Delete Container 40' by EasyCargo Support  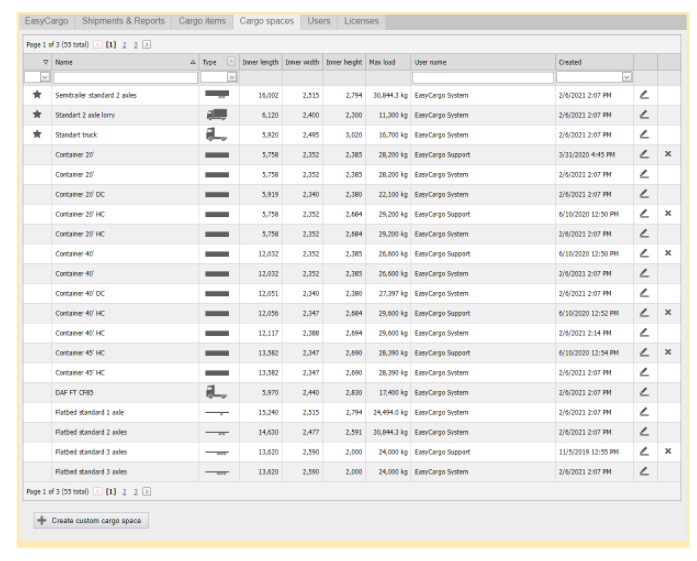click(668, 253)
